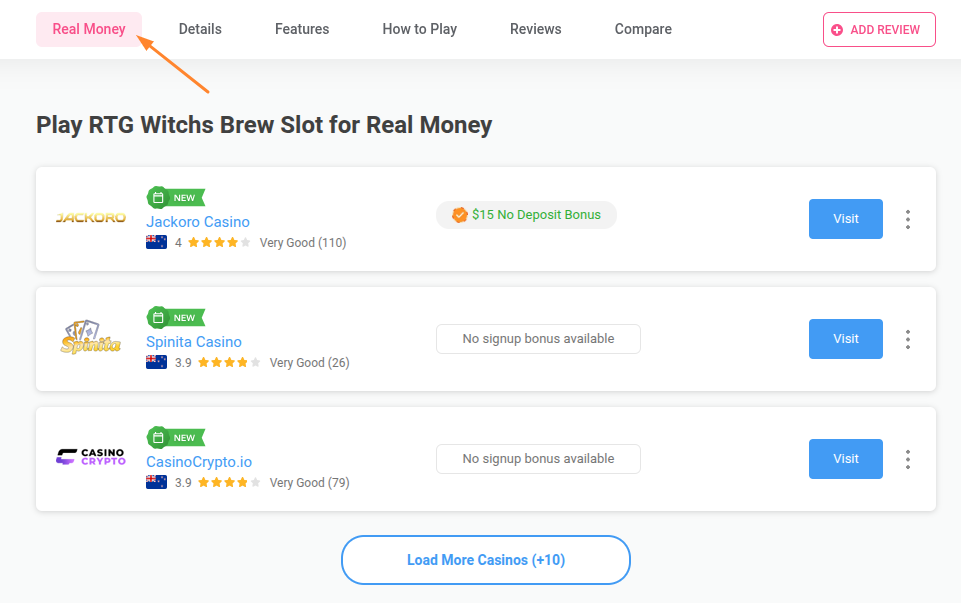Click the plus icon in ADD REVIEW

point(837,30)
